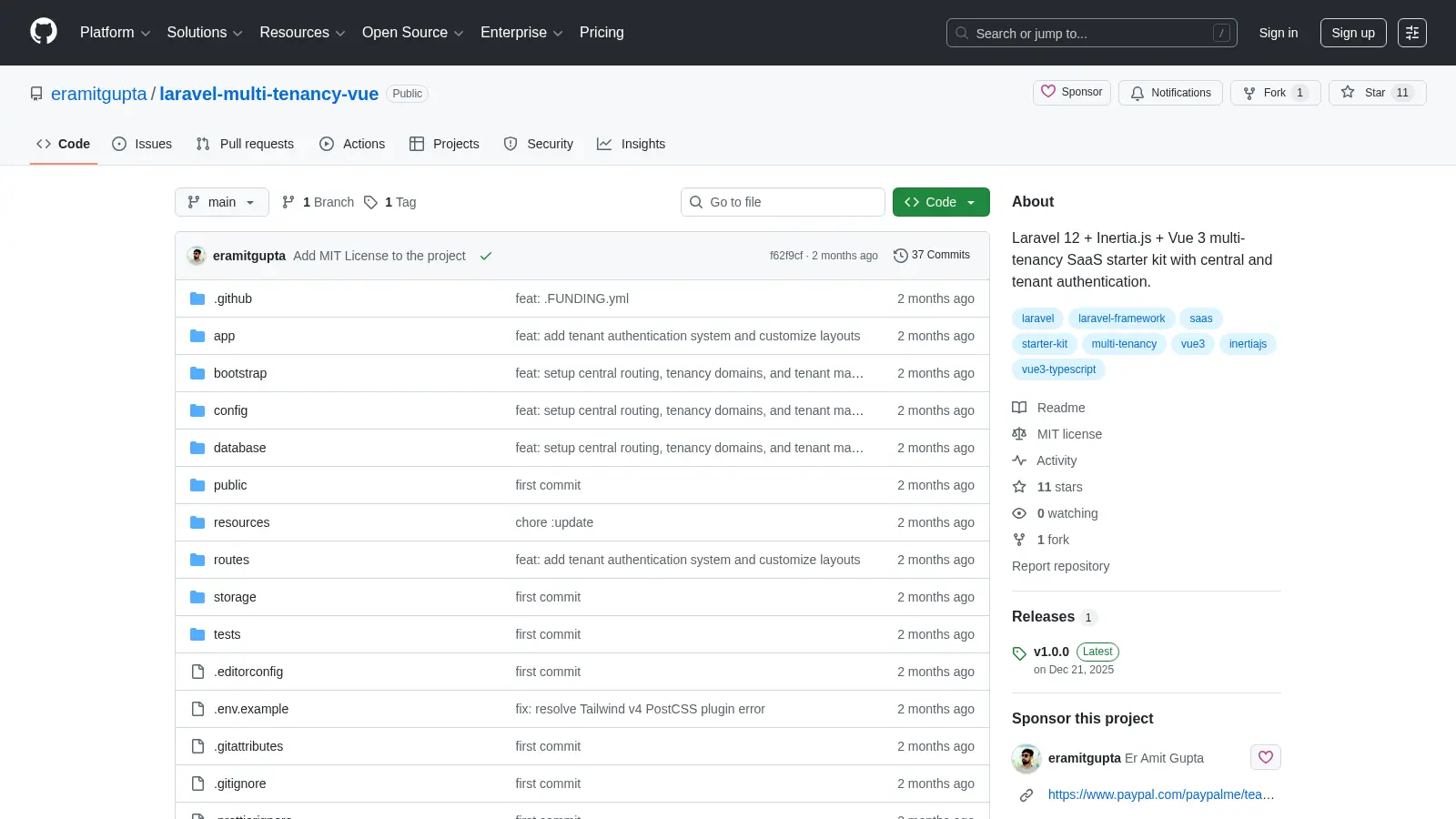This screenshot has width=1456, height=819.
Task: Open the Add MIT License commit message
Action: point(379,256)
